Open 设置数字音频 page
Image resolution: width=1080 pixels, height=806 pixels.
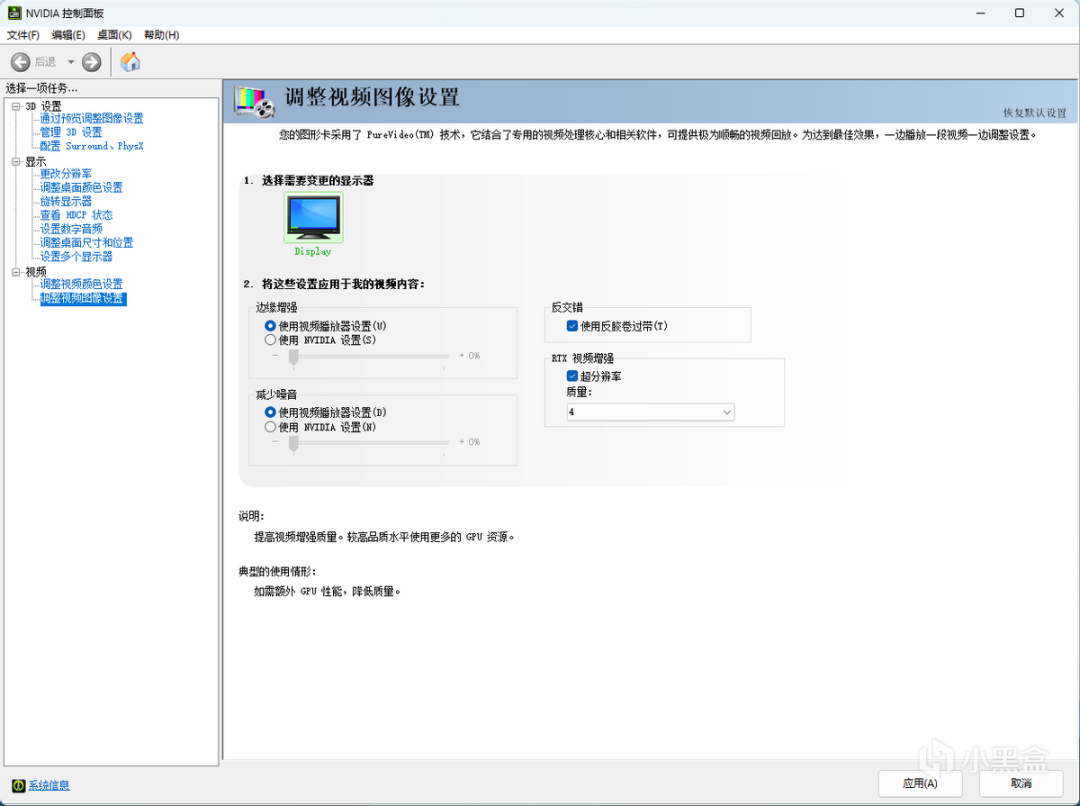point(71,229)
